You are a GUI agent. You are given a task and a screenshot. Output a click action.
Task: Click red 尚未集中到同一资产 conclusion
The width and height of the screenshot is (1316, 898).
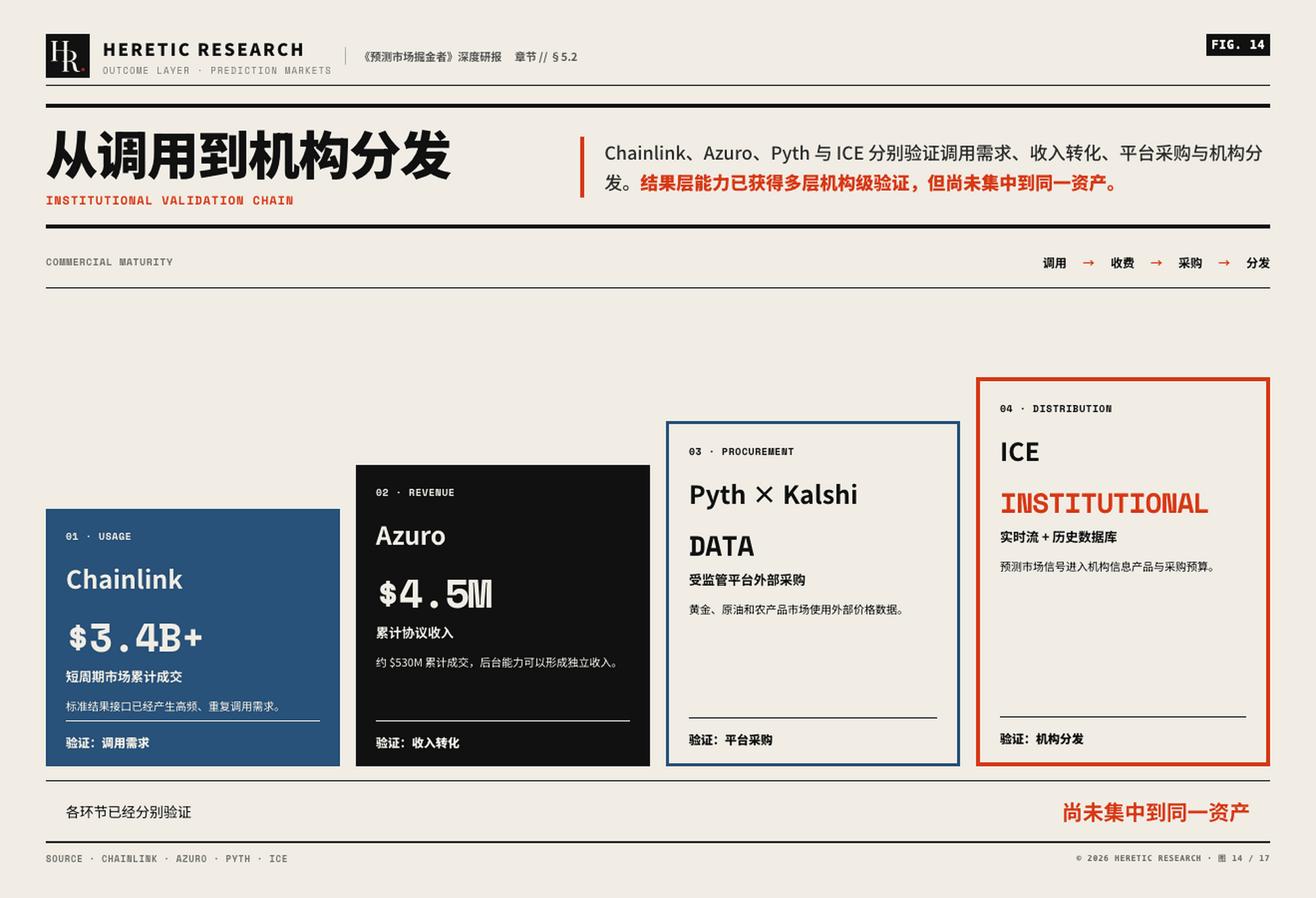[x=1155, y=812]
